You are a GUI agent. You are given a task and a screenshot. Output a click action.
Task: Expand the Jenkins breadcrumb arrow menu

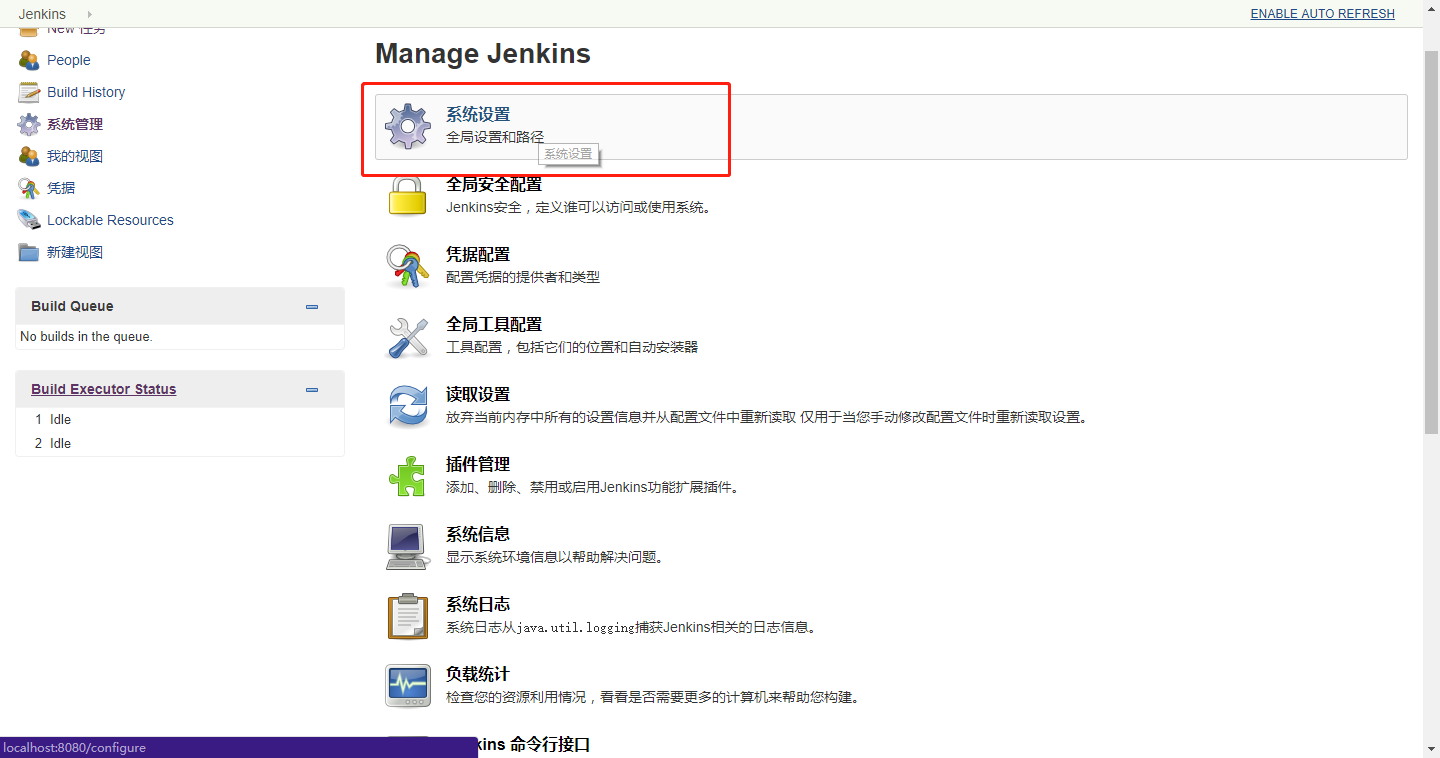[x=90, y=14]
